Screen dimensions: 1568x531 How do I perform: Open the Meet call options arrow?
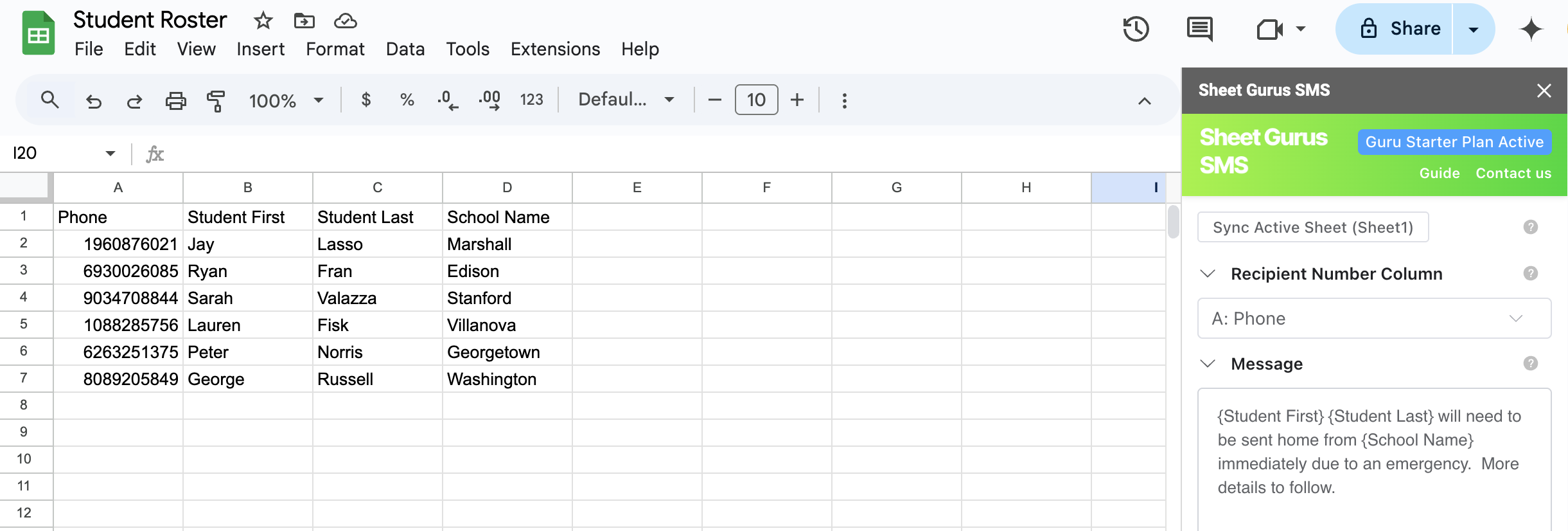tap(1301, 29)
